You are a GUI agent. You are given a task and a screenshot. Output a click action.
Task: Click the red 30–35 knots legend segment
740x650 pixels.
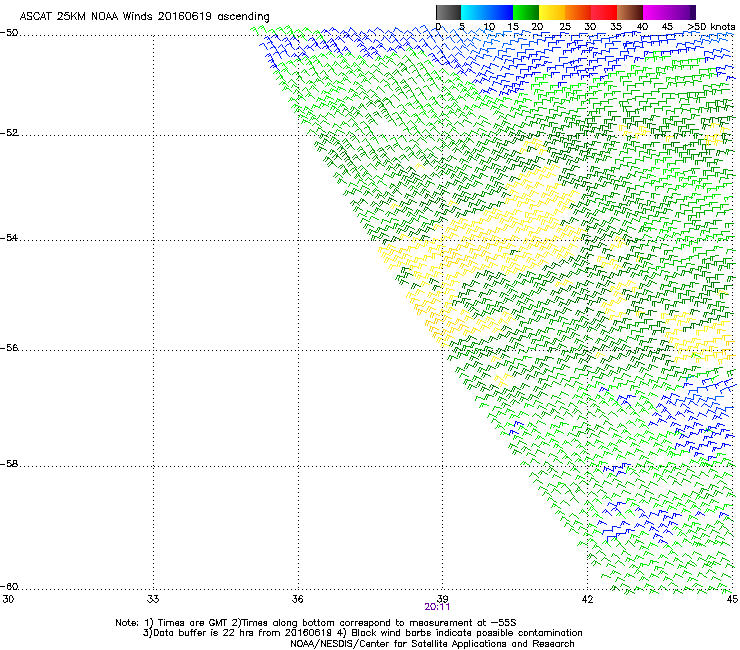point(604,12)
